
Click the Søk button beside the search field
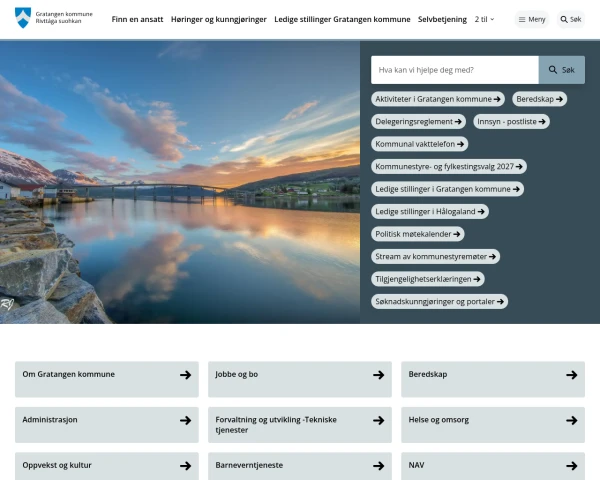click(x=561, y=70)
